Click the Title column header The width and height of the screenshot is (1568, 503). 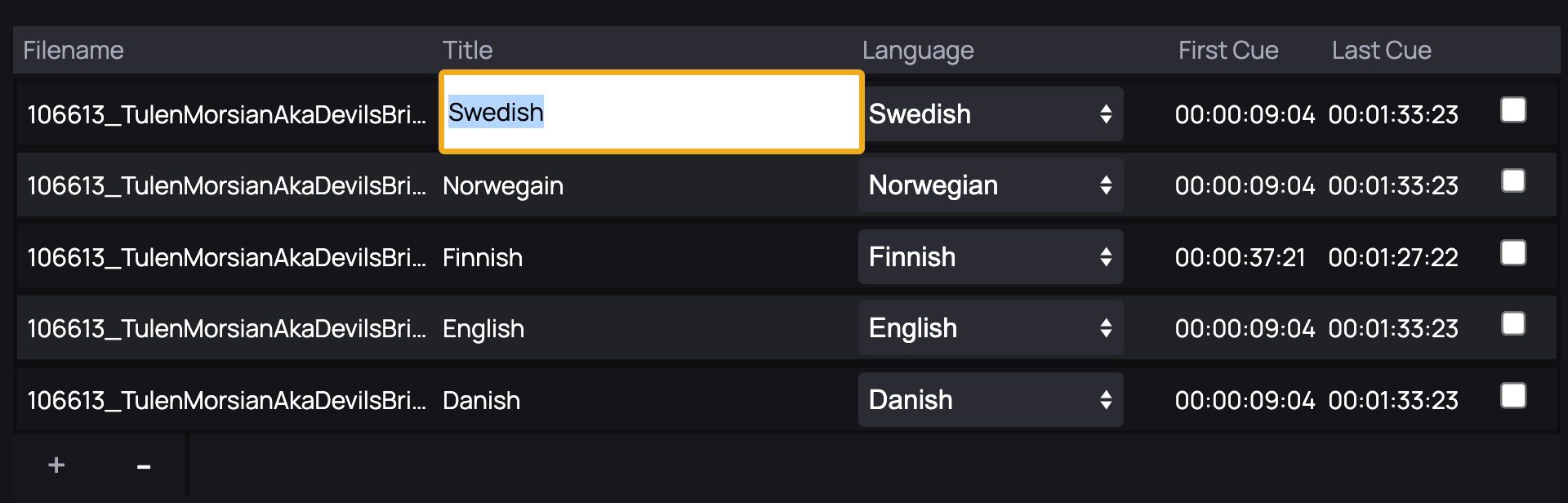pyautogui.click(x=467, y=51)
